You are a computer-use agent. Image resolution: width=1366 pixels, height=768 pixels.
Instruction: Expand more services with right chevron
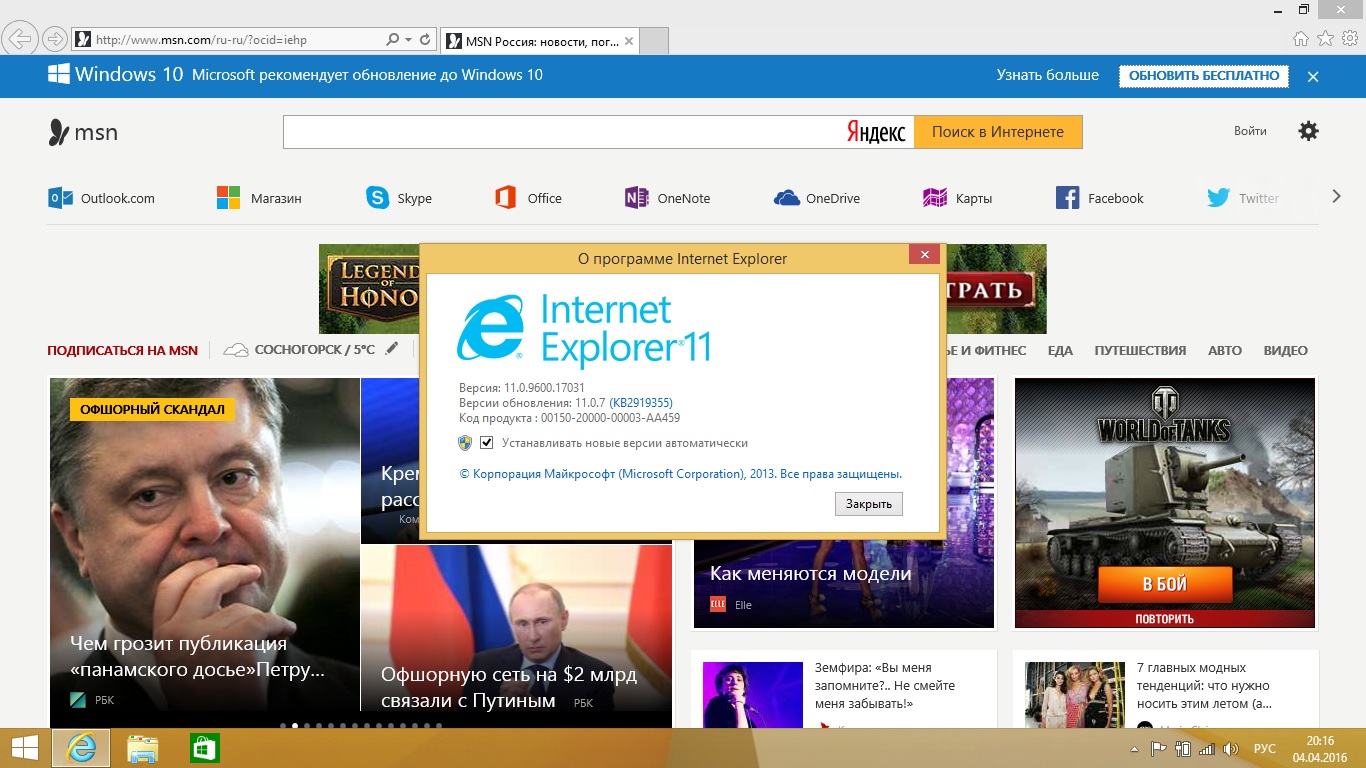[1336, 197]
